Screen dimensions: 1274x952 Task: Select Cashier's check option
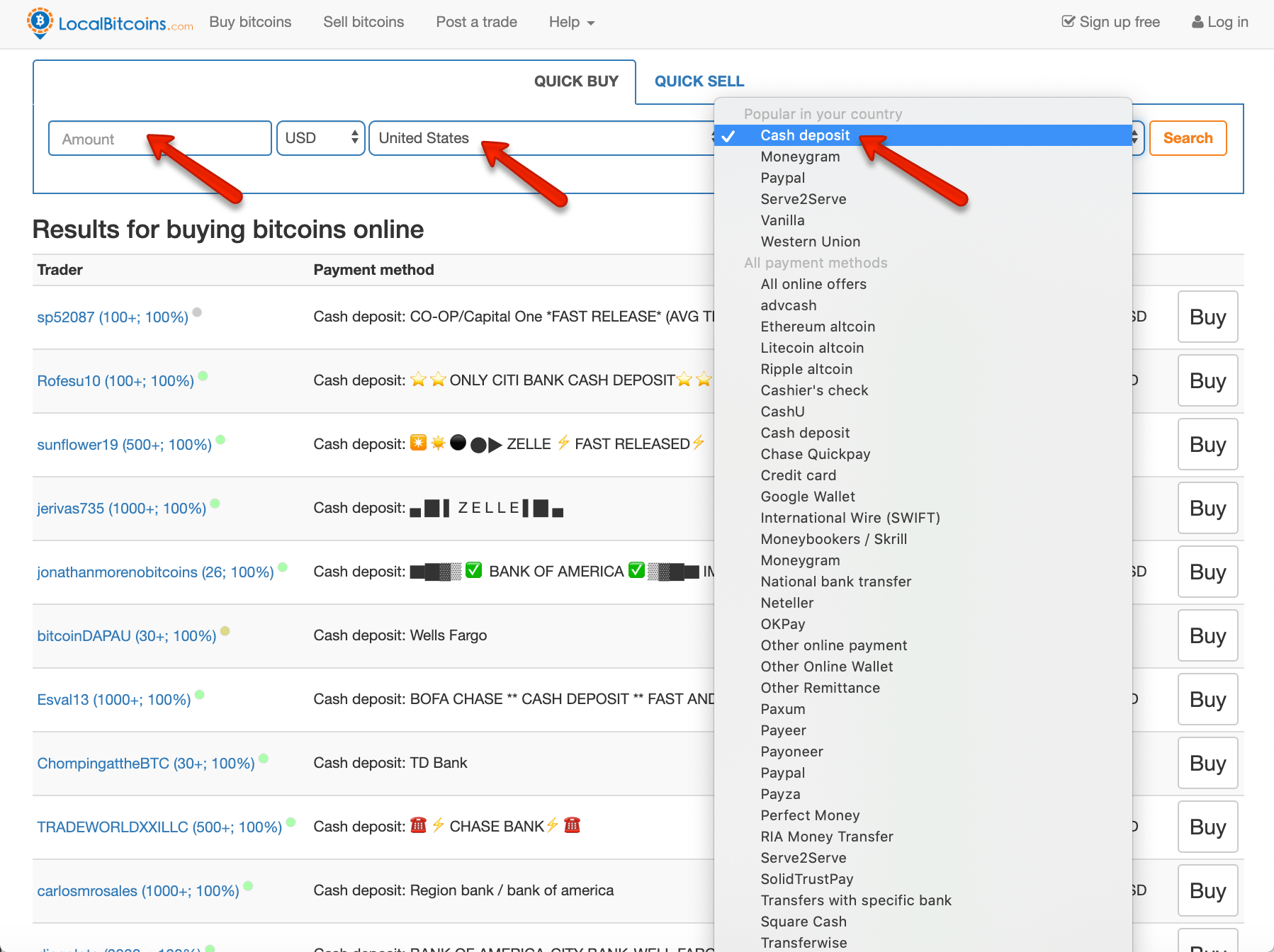923,390
